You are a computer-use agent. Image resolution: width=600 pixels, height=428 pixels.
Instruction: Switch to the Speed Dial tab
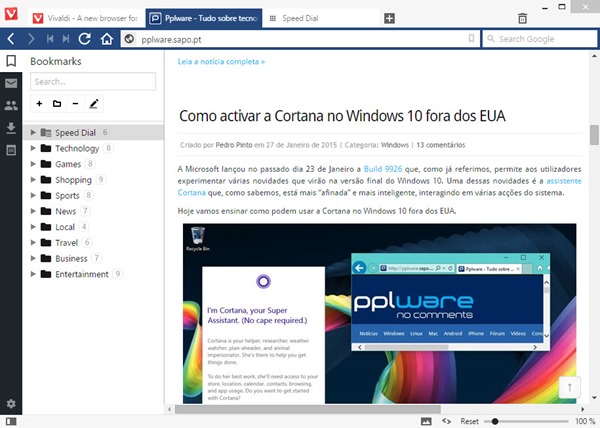click(x=320, y=18)
